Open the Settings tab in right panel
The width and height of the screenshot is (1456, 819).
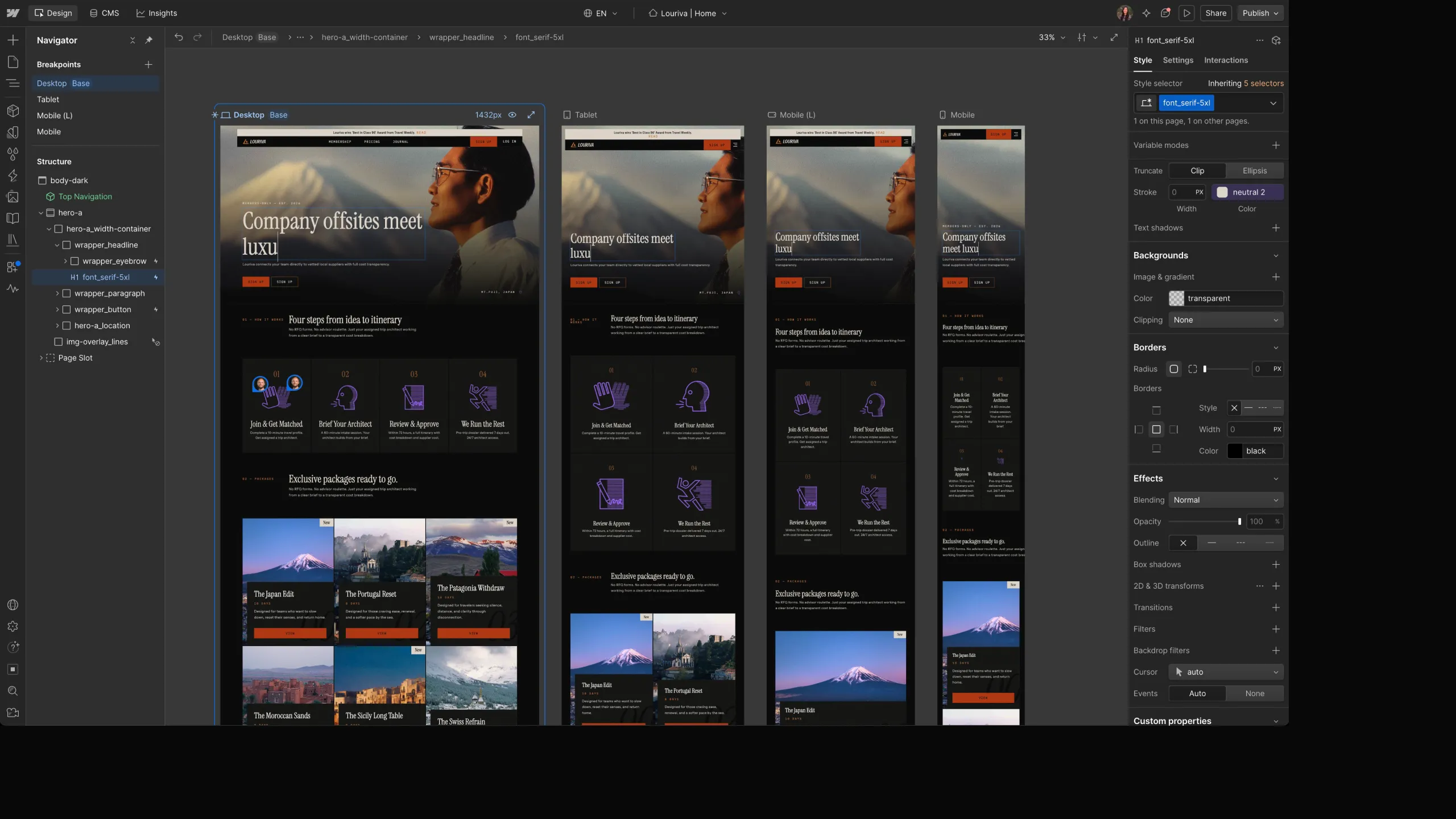[x=1178, y=60]
